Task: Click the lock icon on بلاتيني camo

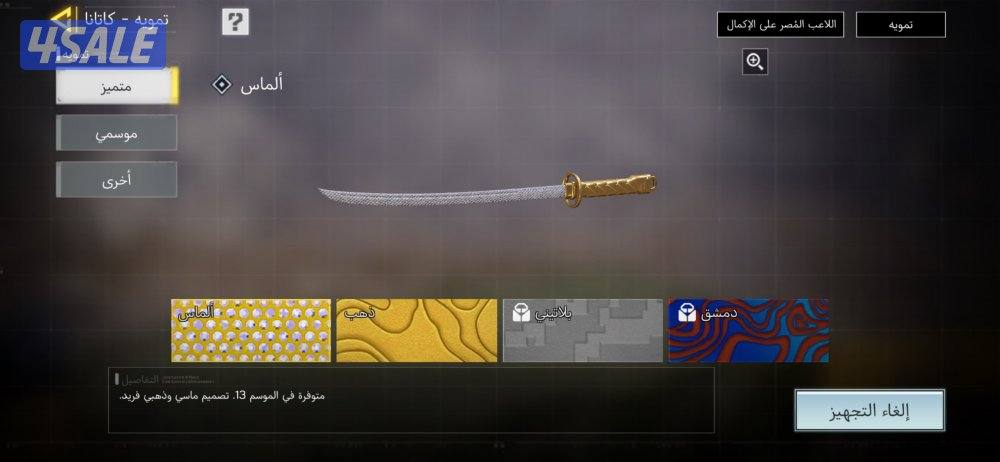Action: (521, 312)
